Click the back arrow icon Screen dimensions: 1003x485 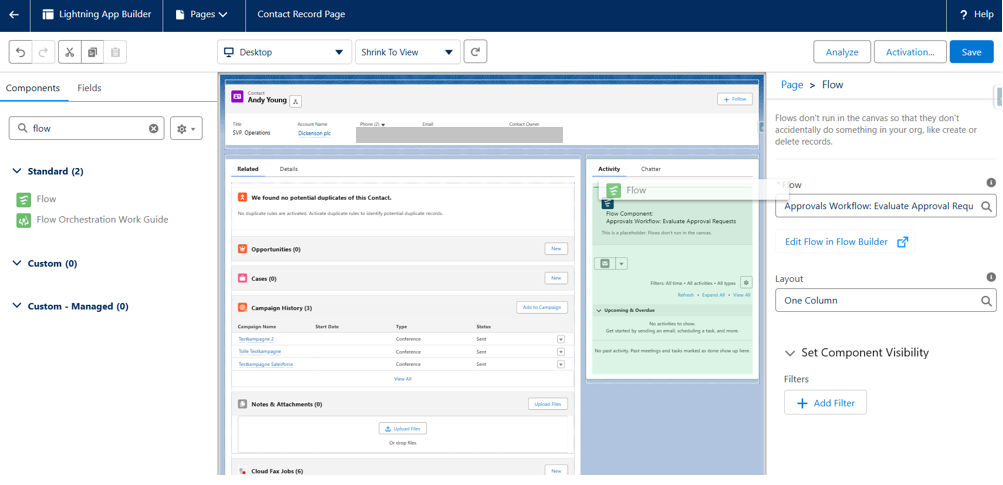14,15
